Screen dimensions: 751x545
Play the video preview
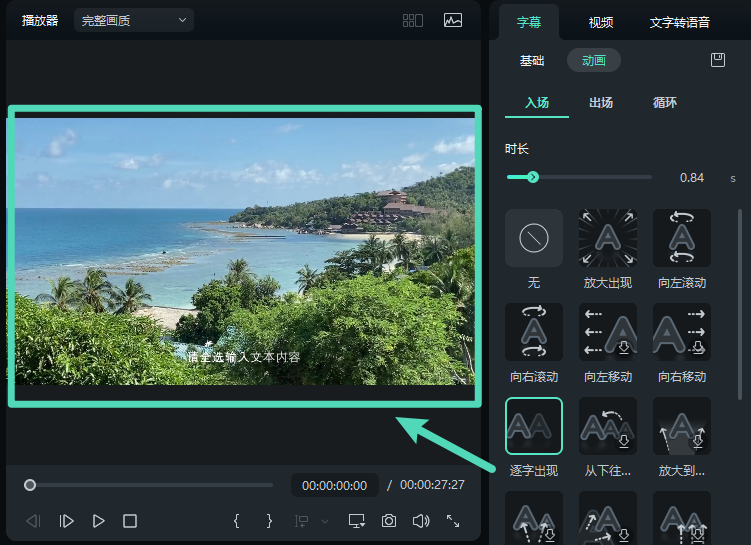coord(98,521)
